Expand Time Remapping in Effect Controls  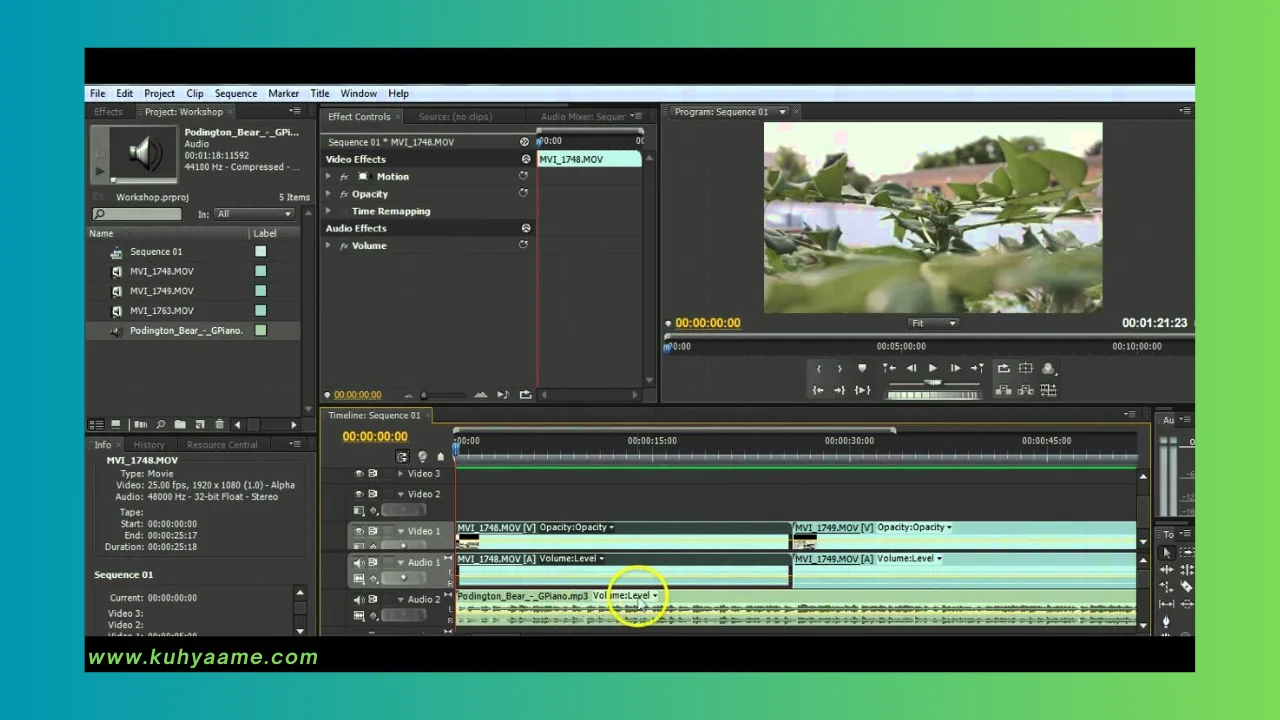[x=328, y=211]
